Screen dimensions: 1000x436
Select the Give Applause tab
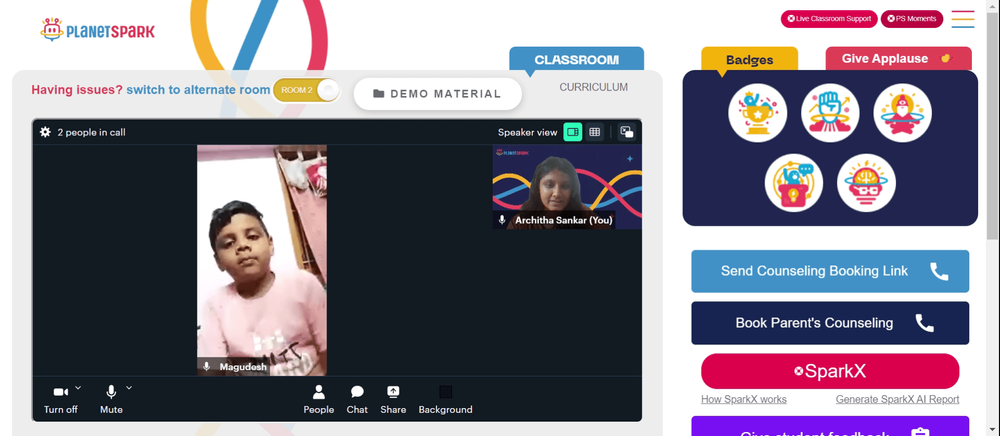(x=899, y=58)
